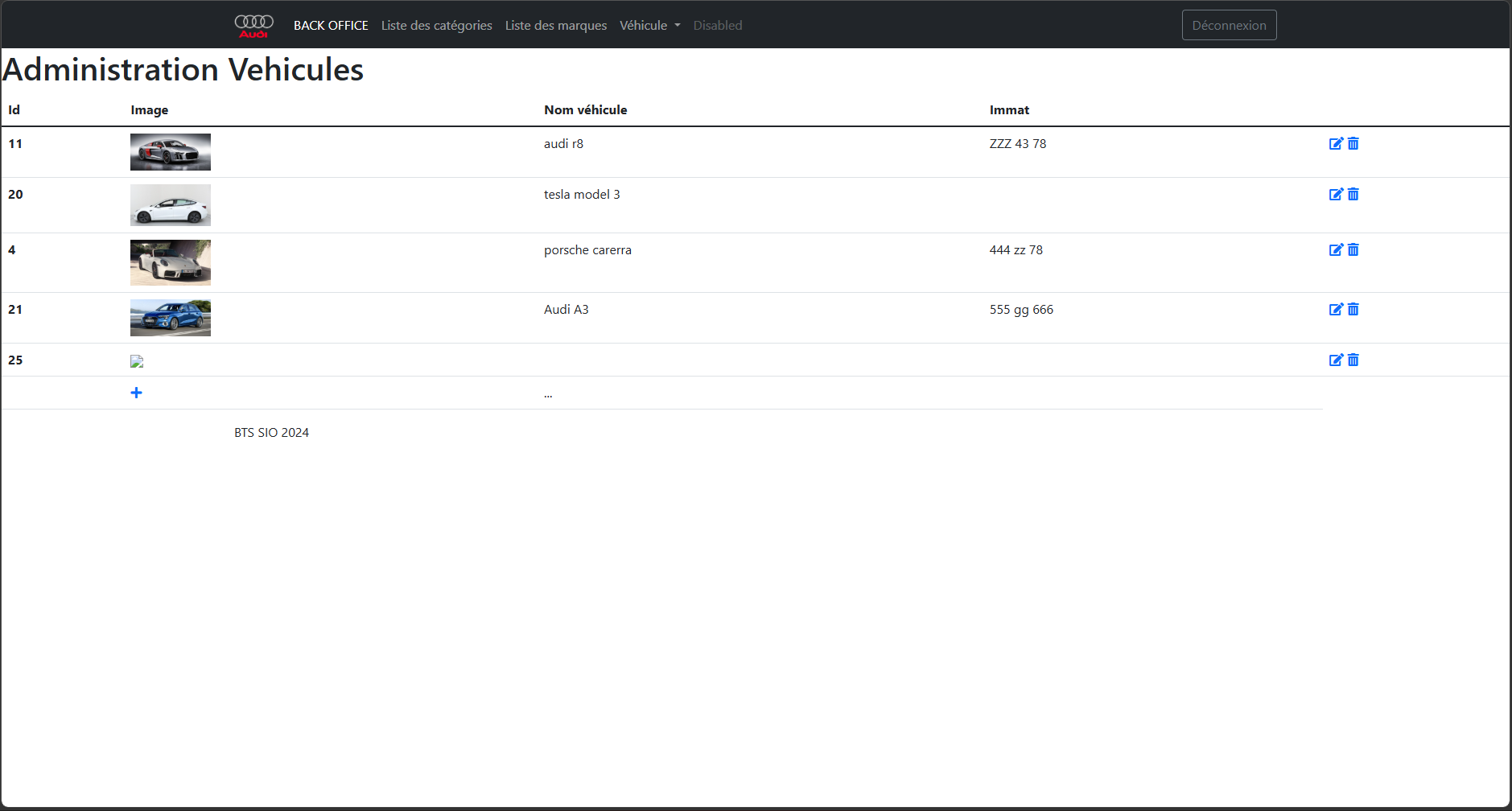1512x811 pixels.
Task: Open the audi r8 thumbnail image
Action: 171,152
